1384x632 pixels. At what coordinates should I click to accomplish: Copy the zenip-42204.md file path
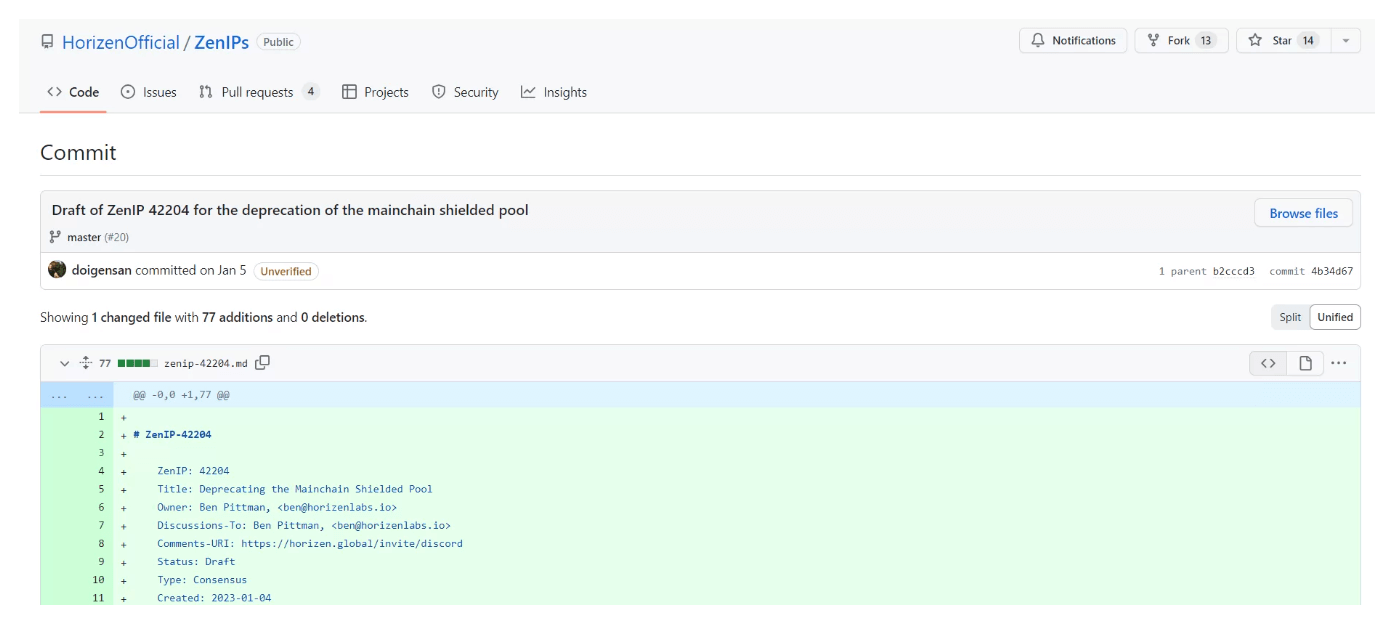(263, 363)
